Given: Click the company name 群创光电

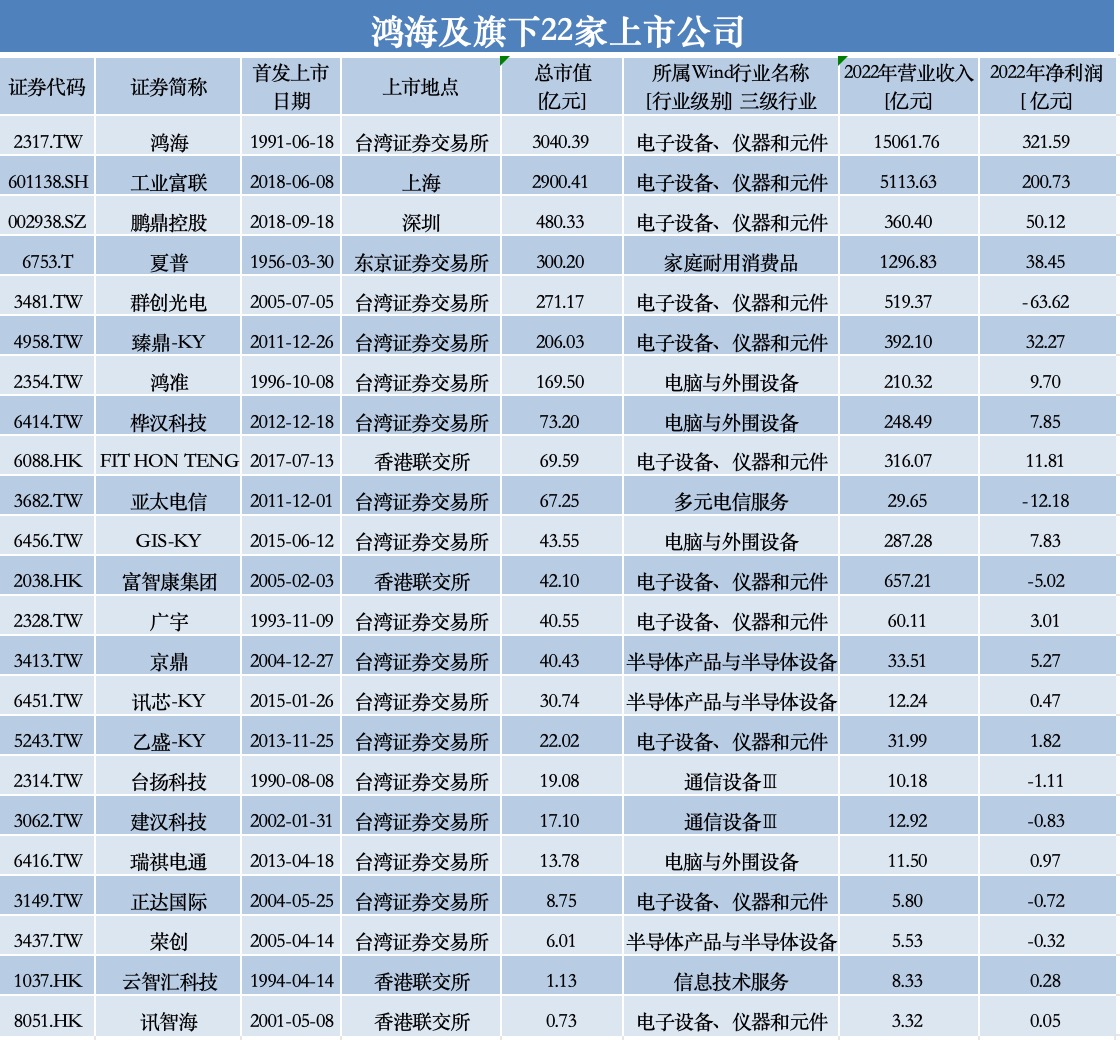Looking at the screenshot, I should (169, 303).
